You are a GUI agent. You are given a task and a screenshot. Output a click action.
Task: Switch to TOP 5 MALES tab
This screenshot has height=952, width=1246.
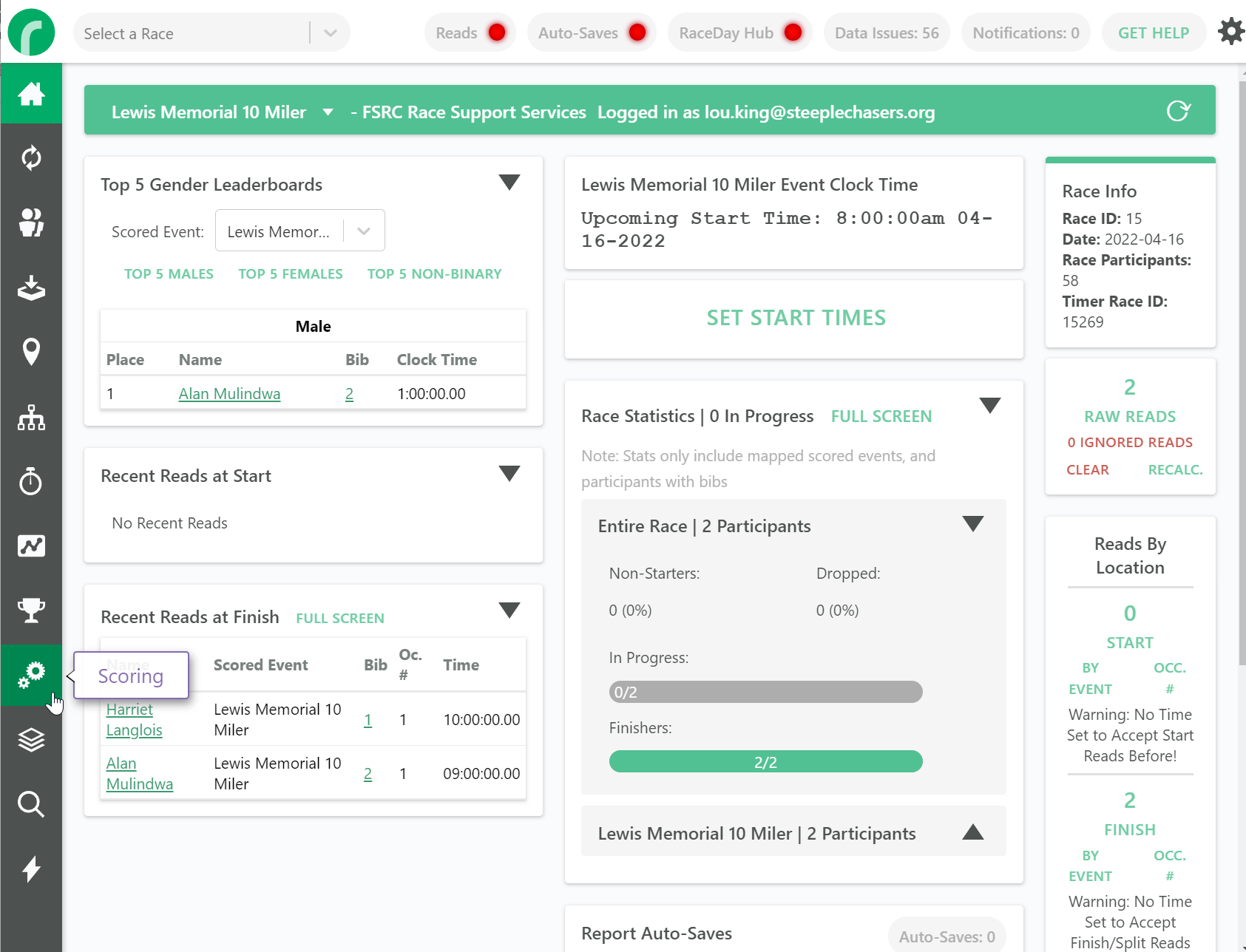(x=169, y=273)
